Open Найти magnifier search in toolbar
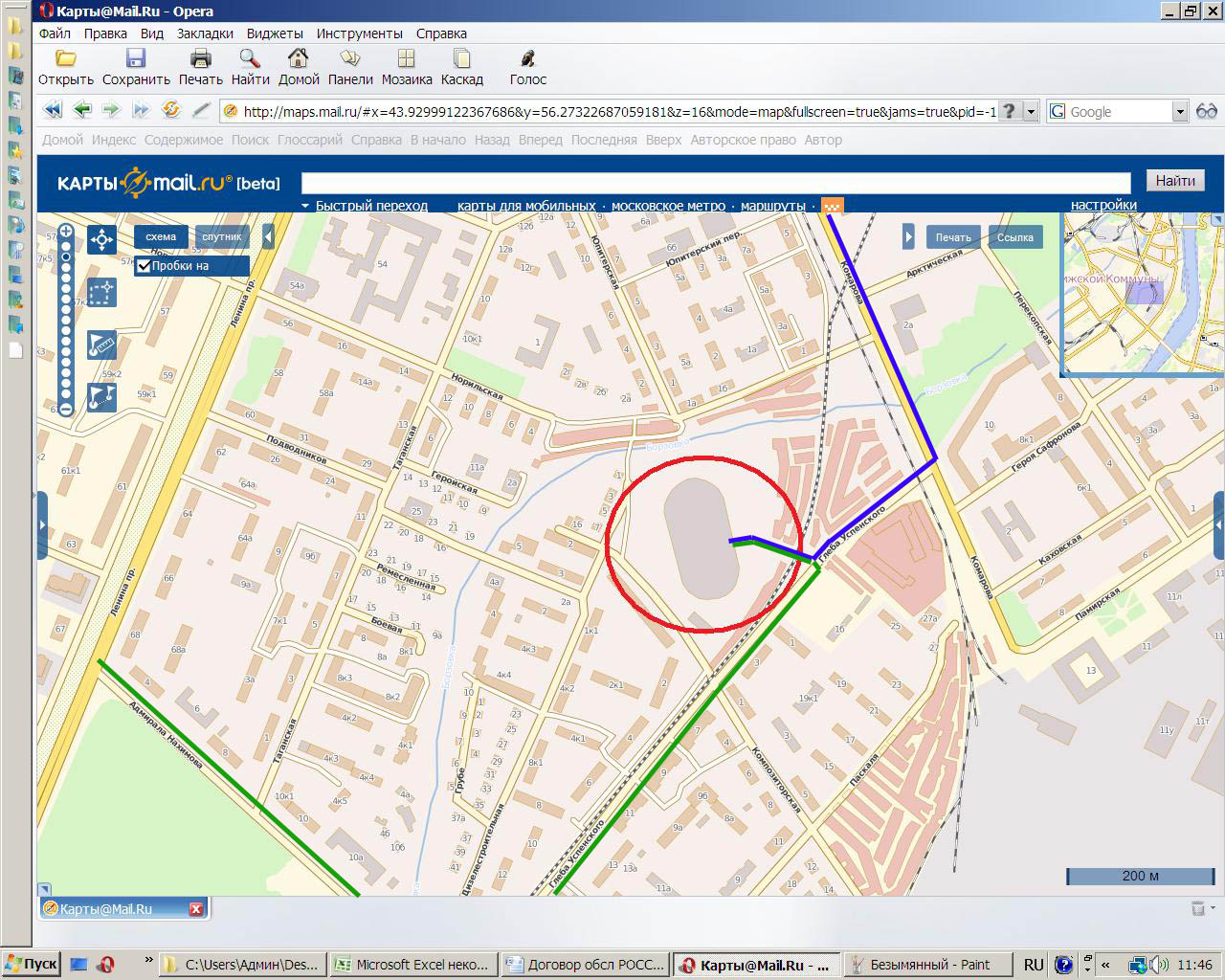 [250, 58]
